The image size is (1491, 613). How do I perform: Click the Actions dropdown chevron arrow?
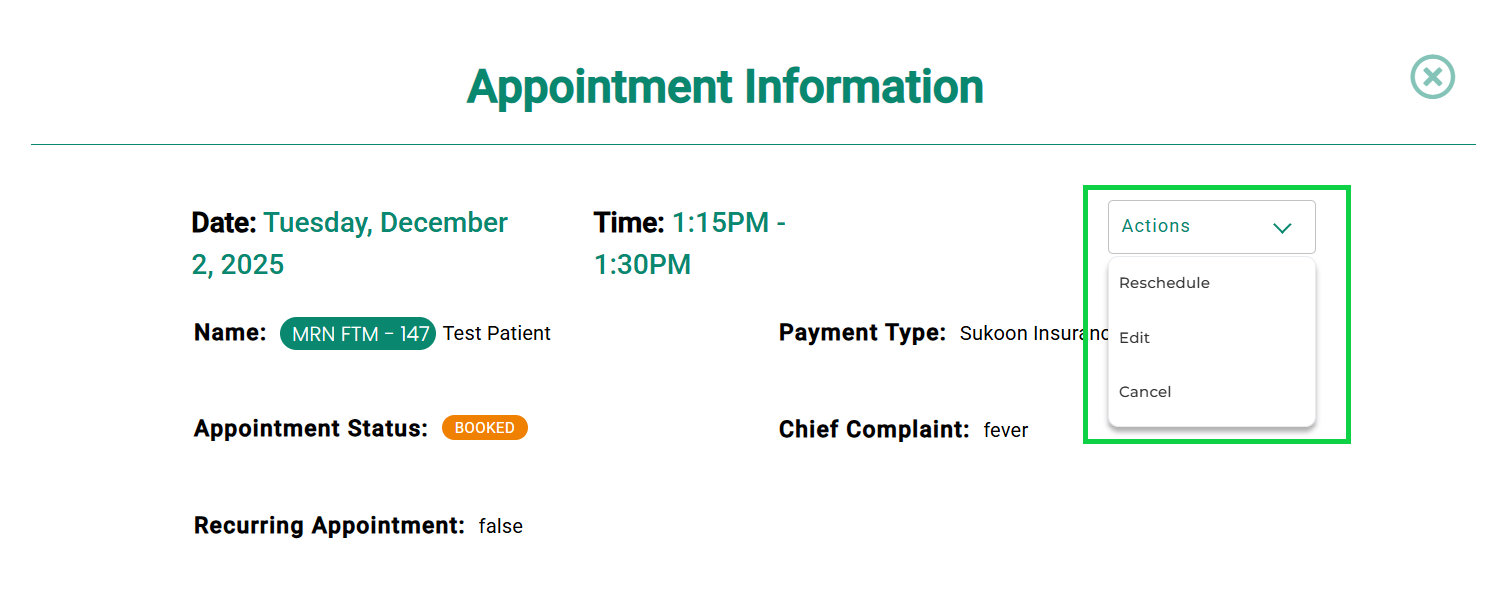pos(1282,228)
